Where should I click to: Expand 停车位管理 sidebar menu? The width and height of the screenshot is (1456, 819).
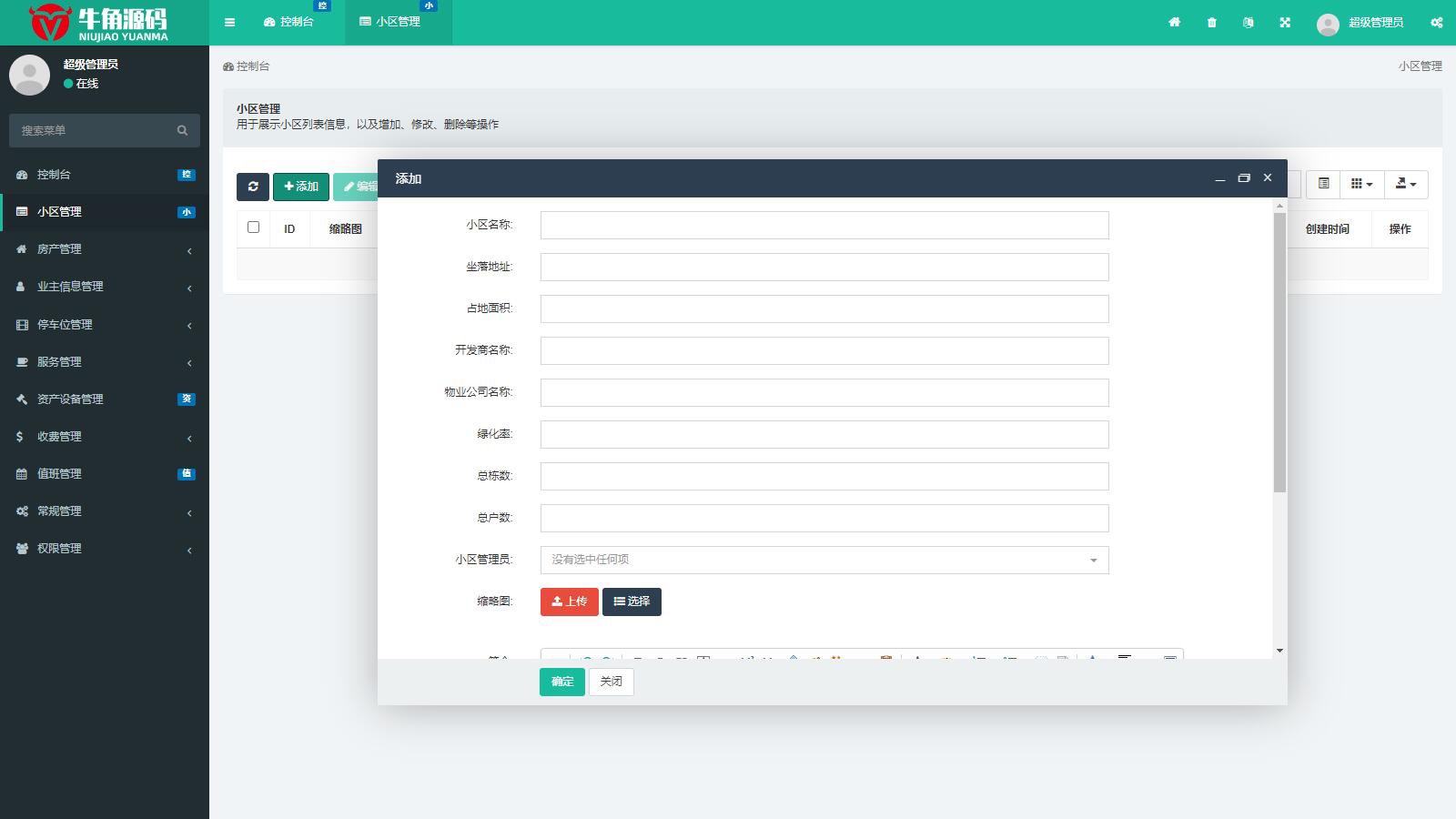click(x=105, y=325)
